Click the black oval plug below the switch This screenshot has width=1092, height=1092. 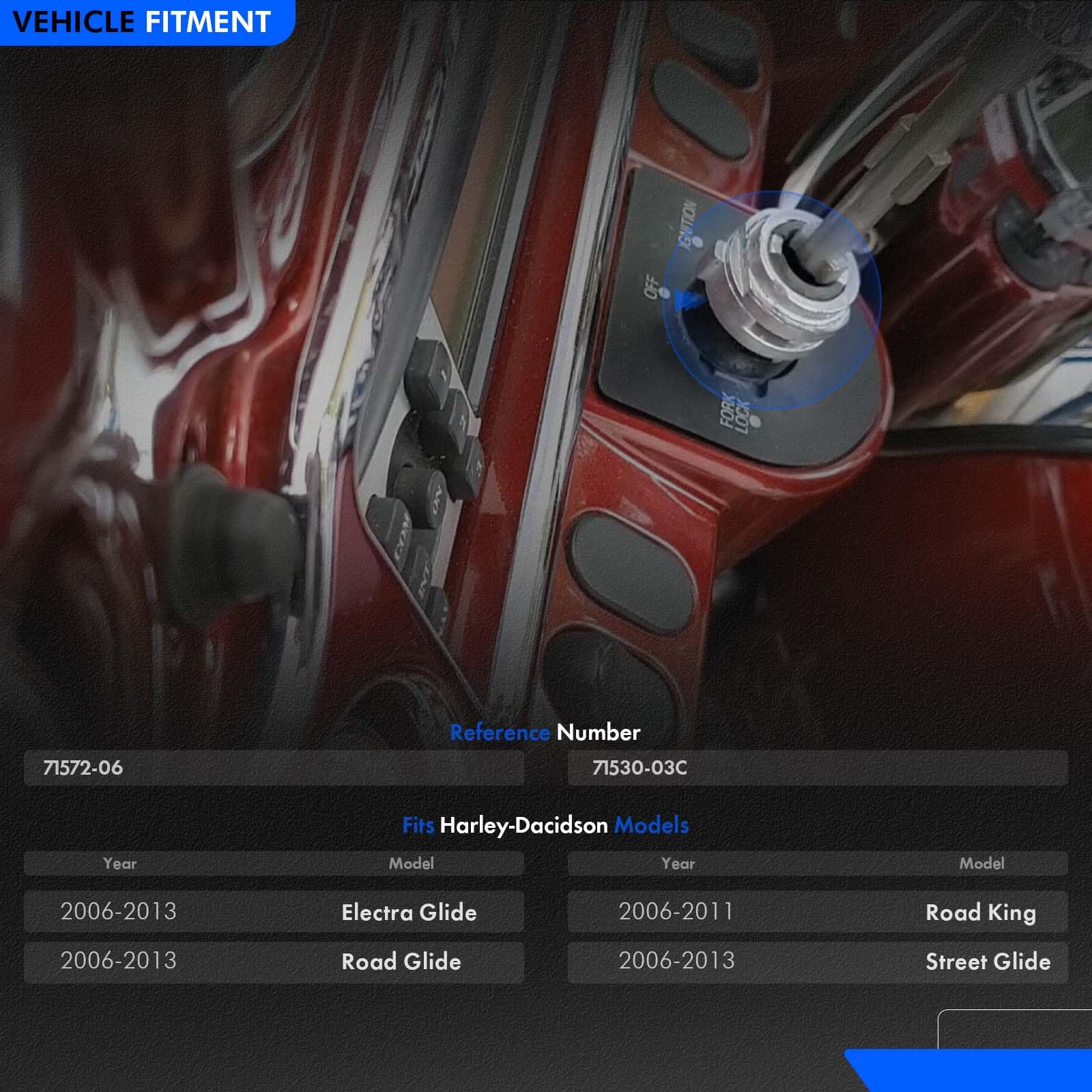(631, 570)
